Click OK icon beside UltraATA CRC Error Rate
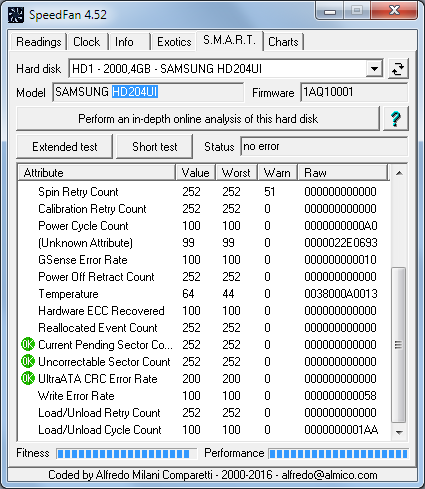Viewport: 425px width, 489px height. pyautogui.click(x=28, y=378)
